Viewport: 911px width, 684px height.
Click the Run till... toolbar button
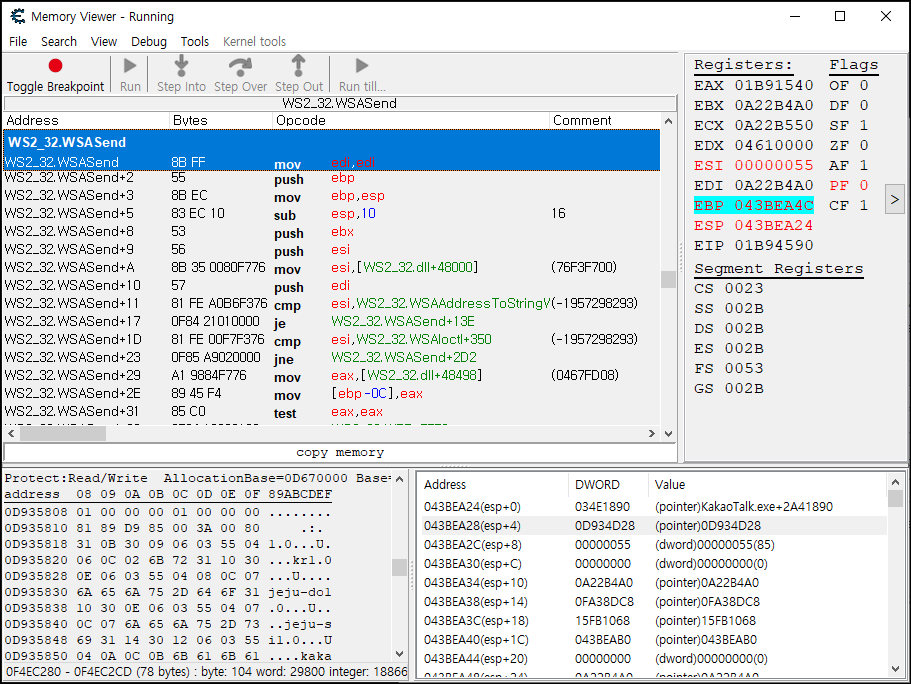click(362, 74)
